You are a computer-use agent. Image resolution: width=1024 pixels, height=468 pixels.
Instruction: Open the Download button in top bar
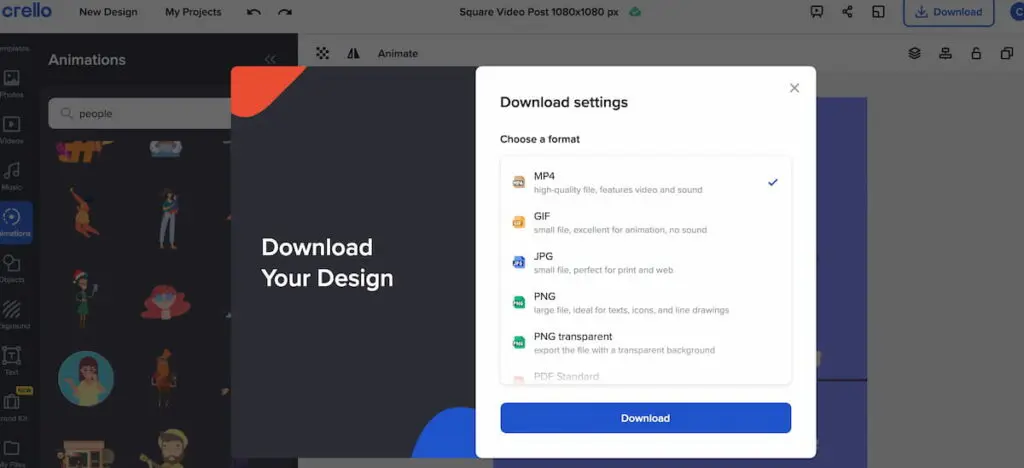948,12
